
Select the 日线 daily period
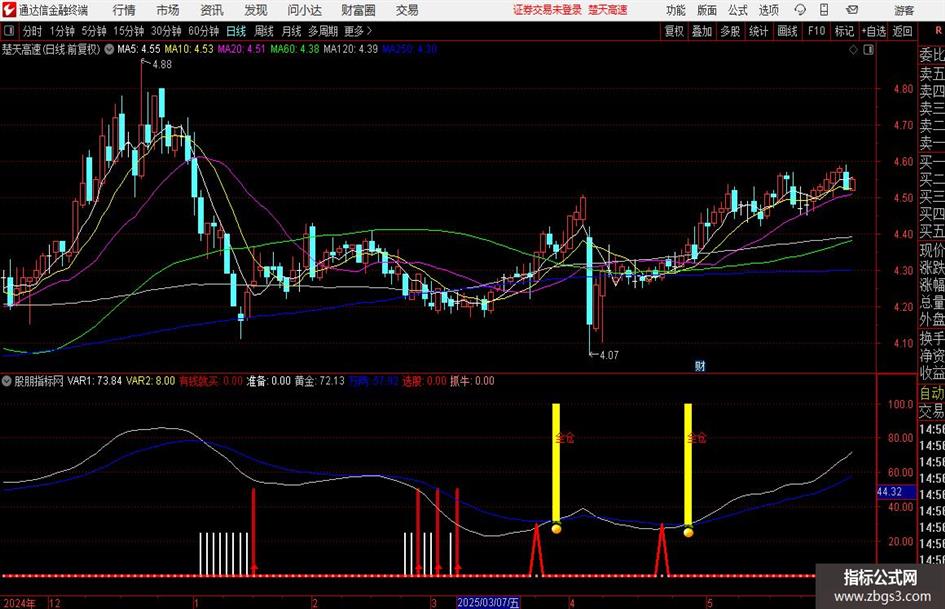(x=236, y=31)
